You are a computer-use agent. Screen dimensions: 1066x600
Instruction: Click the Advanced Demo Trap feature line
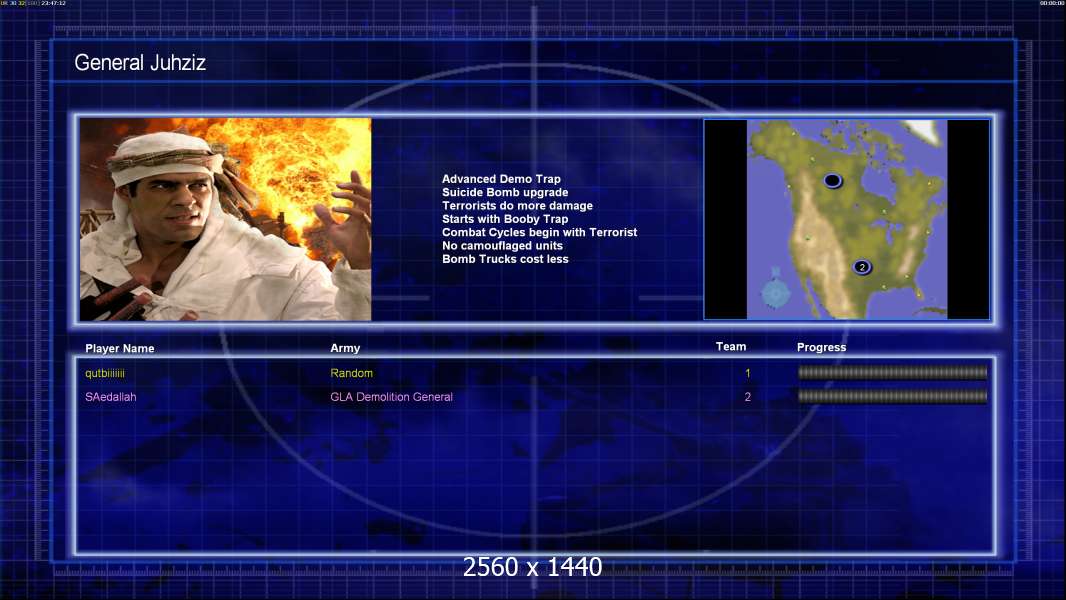pyautogui.click(x=501, y=179)
